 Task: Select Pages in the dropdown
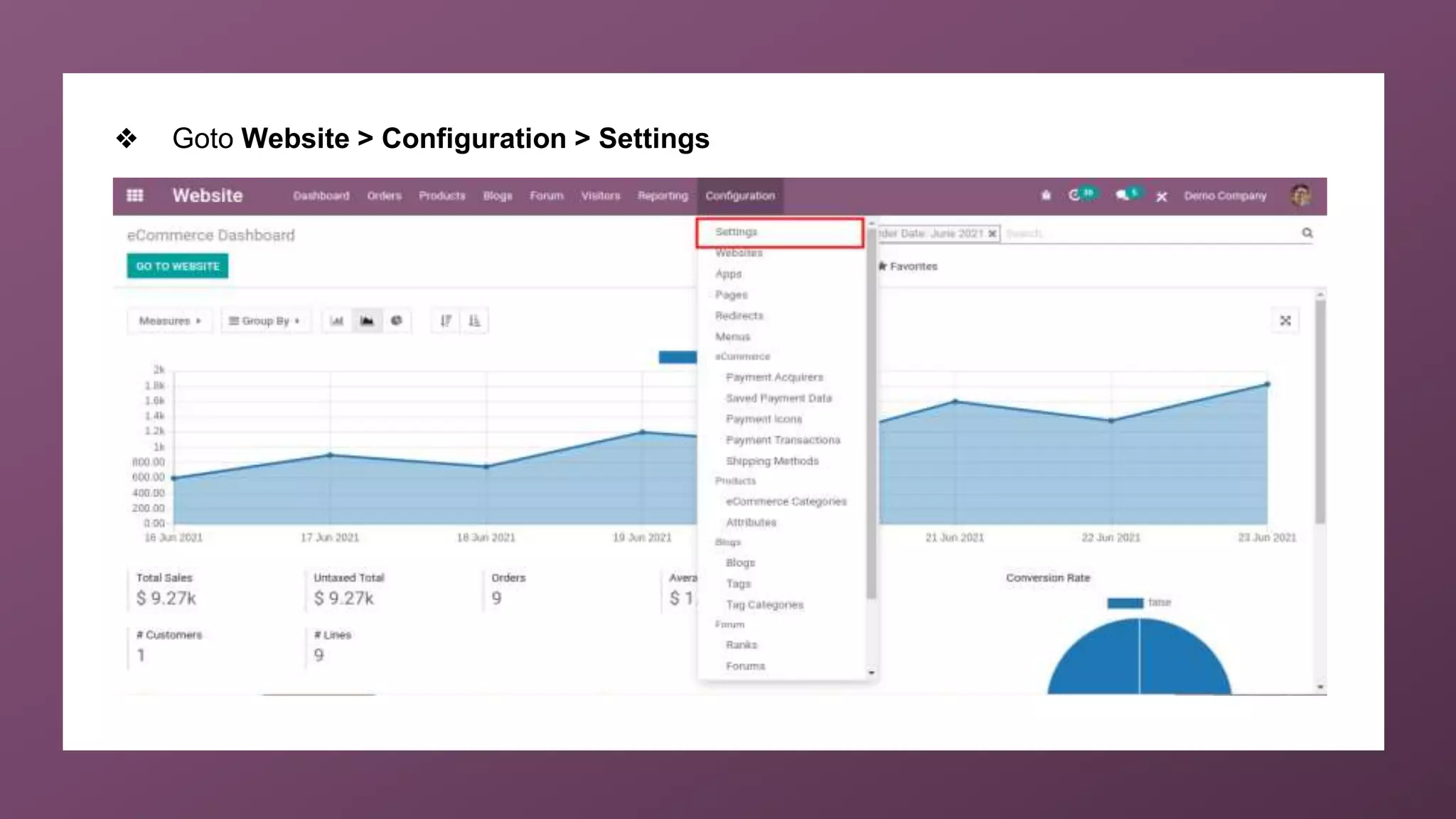click(732, 294)
